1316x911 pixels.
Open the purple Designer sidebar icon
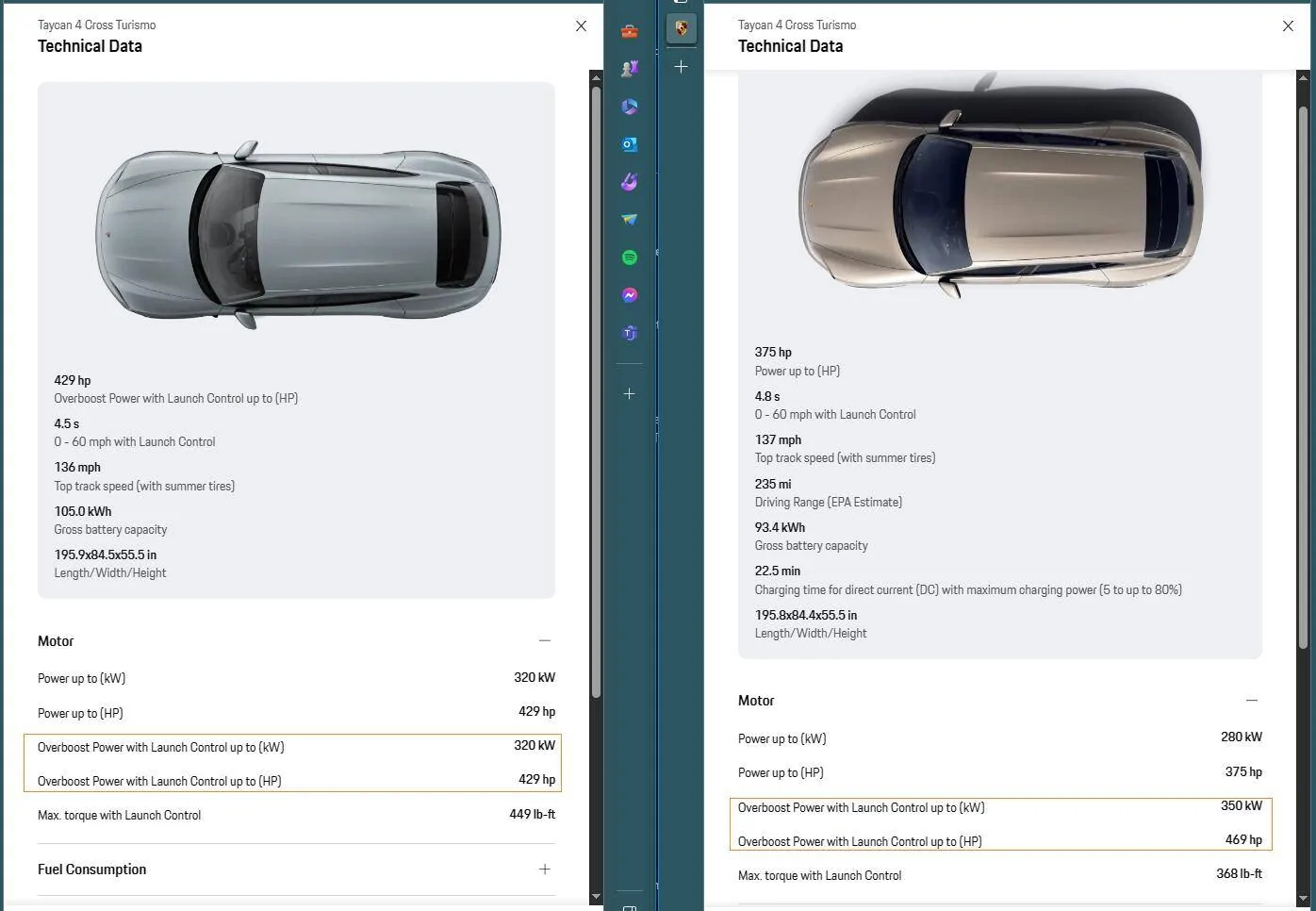(x=630, y=182)
